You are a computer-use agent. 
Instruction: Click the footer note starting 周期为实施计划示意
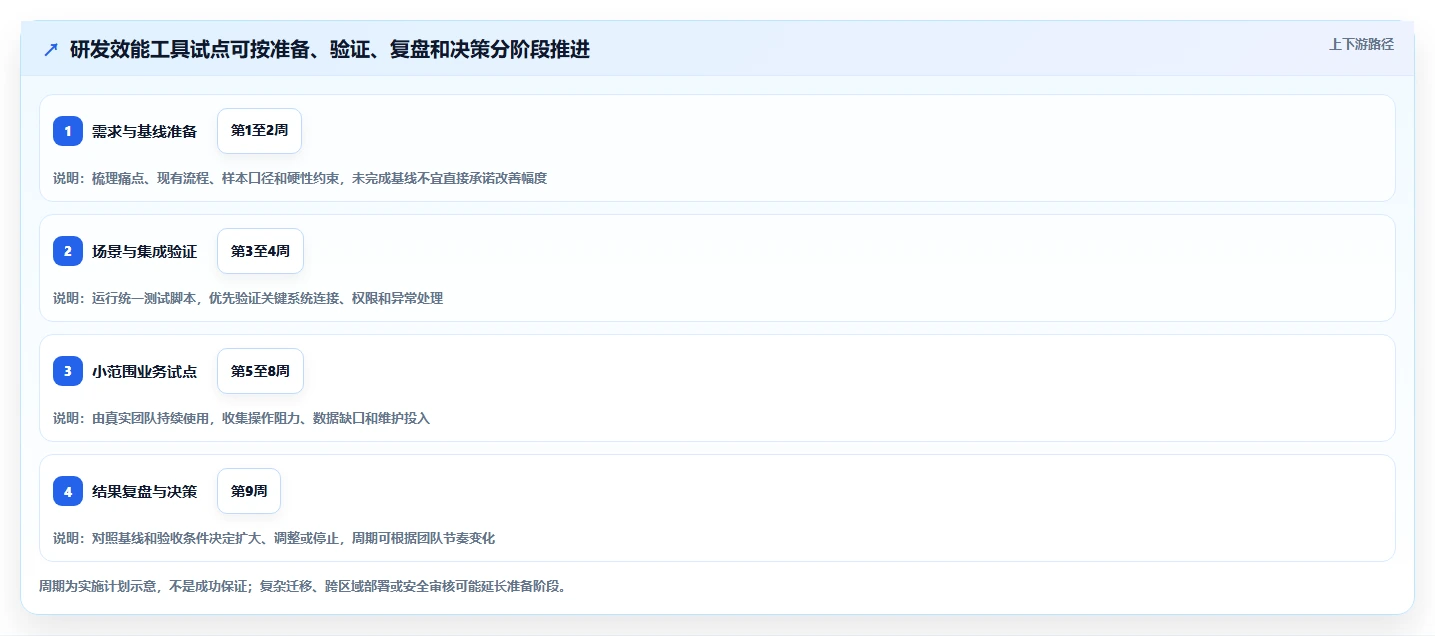tap(303, 586)
